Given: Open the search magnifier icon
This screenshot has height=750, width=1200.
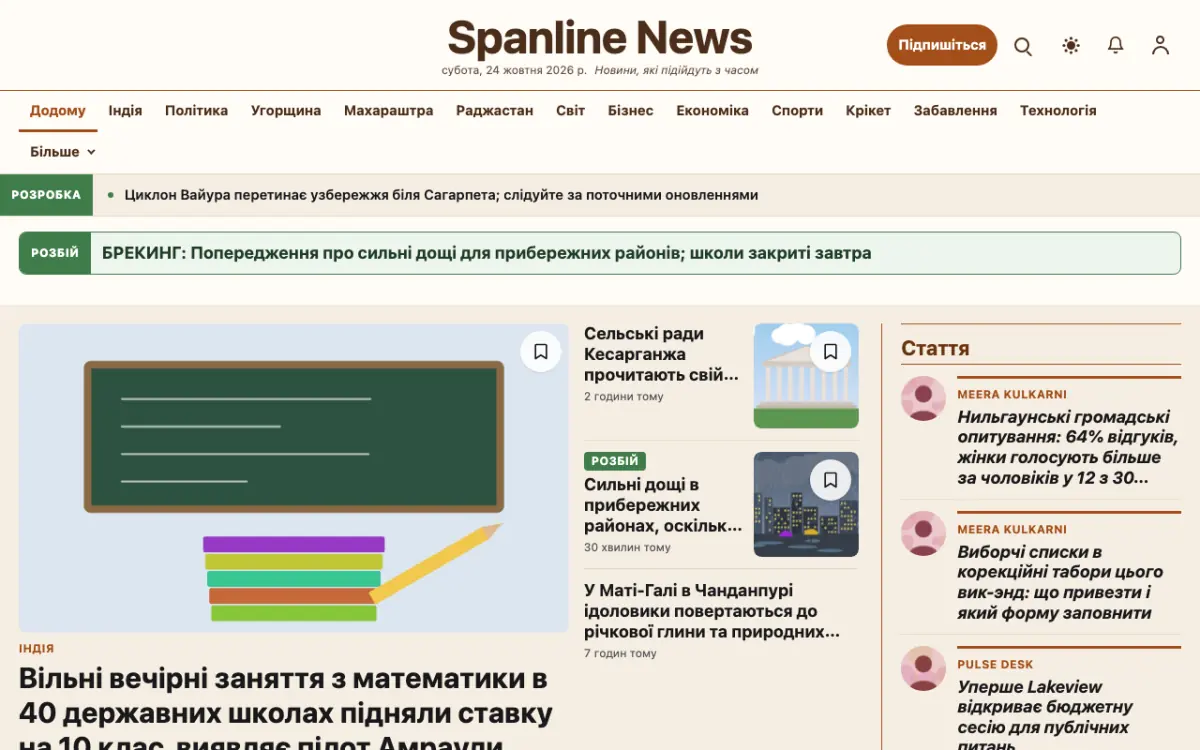Looking at the screenshot, I should tap(1023, 46).
